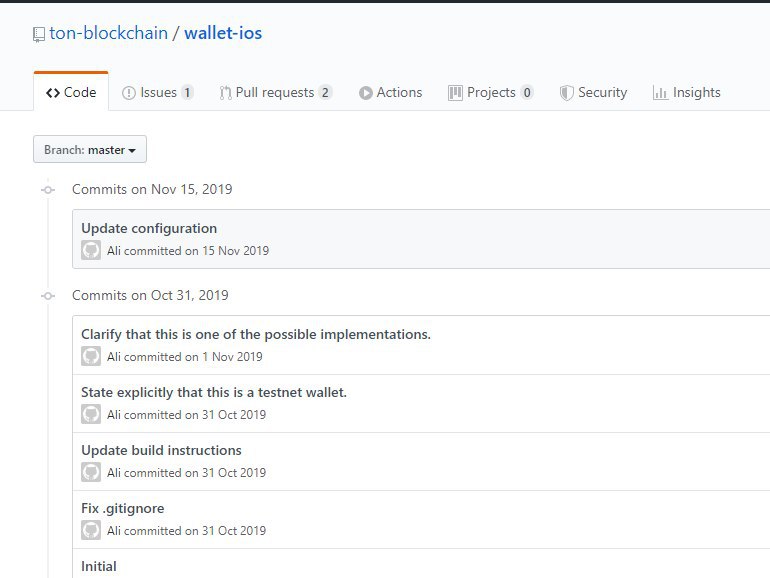770x578 pixels.
Task: Click 'Ali committed on 1 Nov 2019'
Action: [185, 357]
